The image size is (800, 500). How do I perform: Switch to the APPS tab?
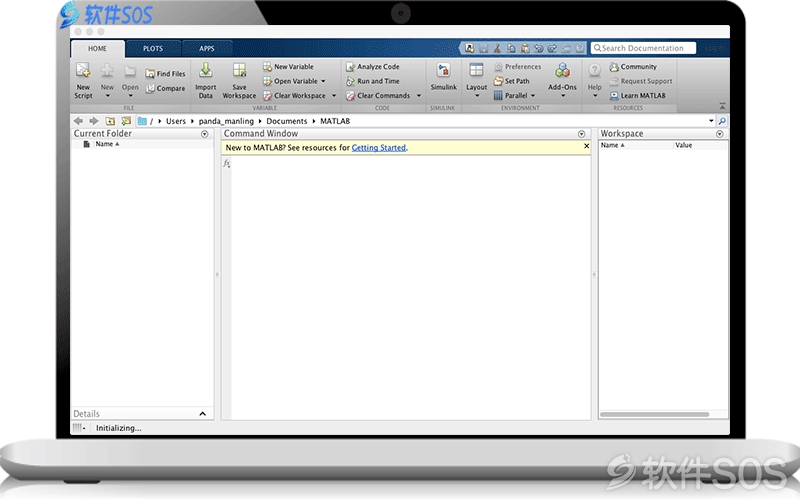pyautogui.click(x=207, y=48)
